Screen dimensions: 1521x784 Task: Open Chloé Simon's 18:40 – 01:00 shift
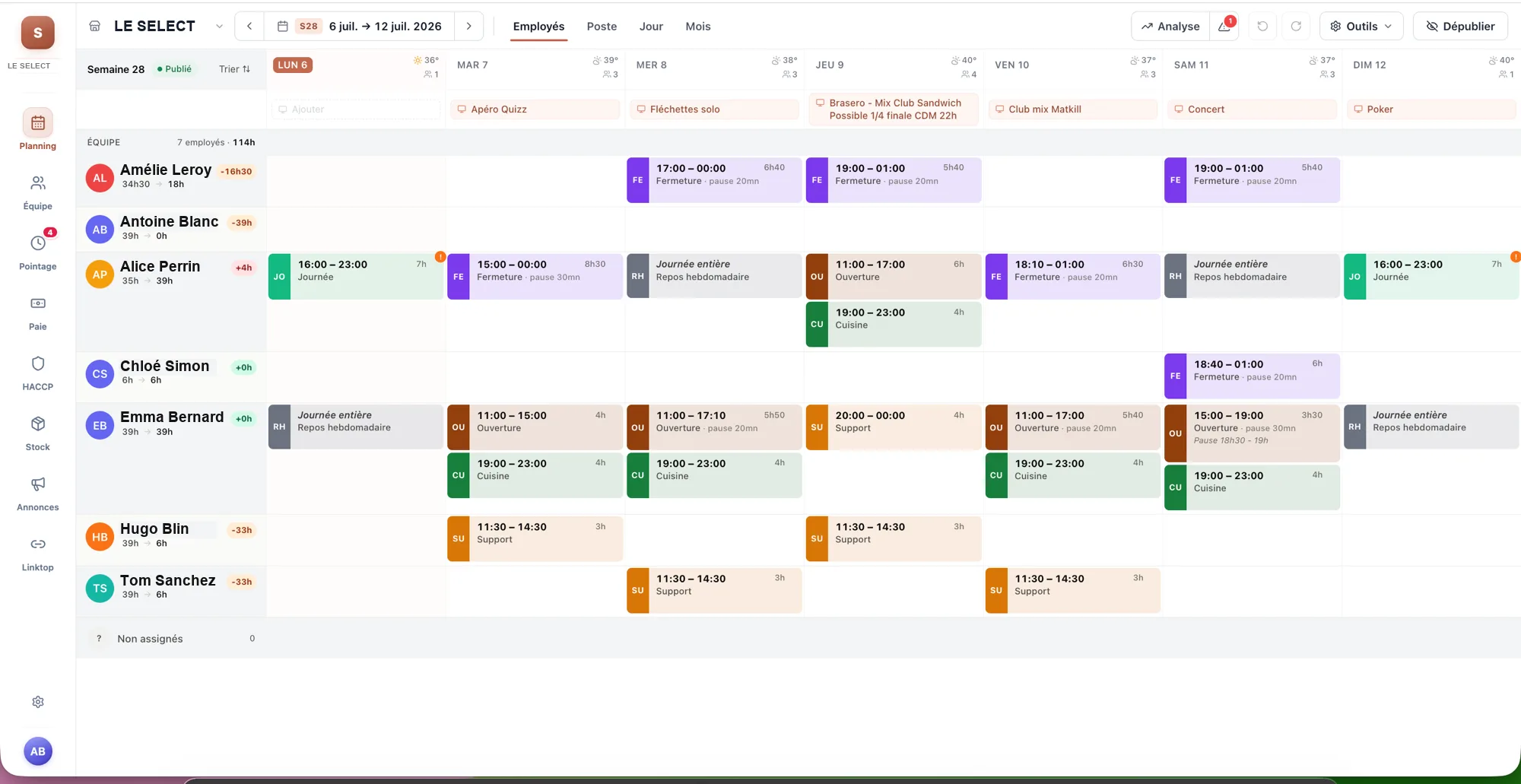[1252, 376]
